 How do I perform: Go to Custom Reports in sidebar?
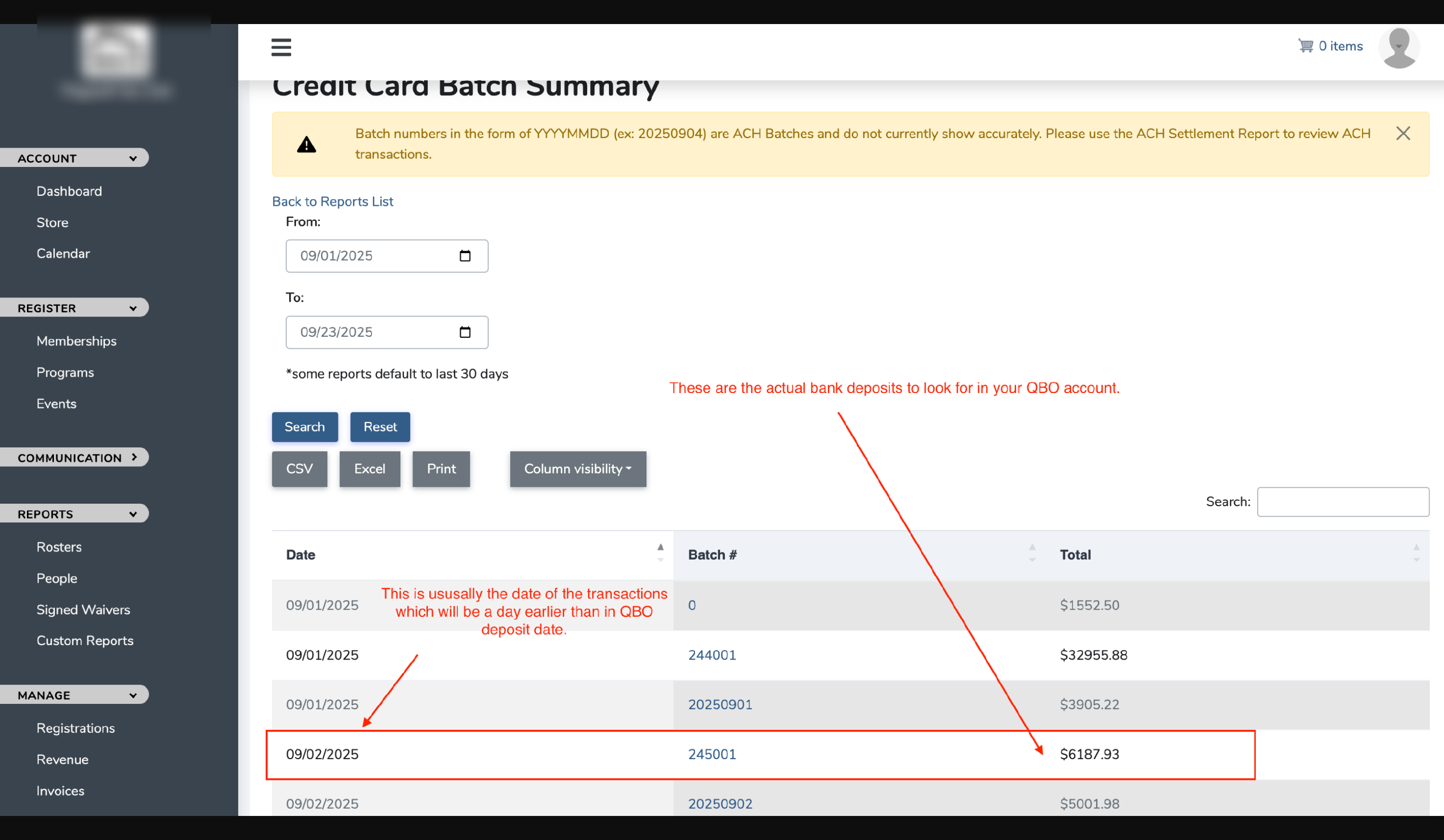85,641
